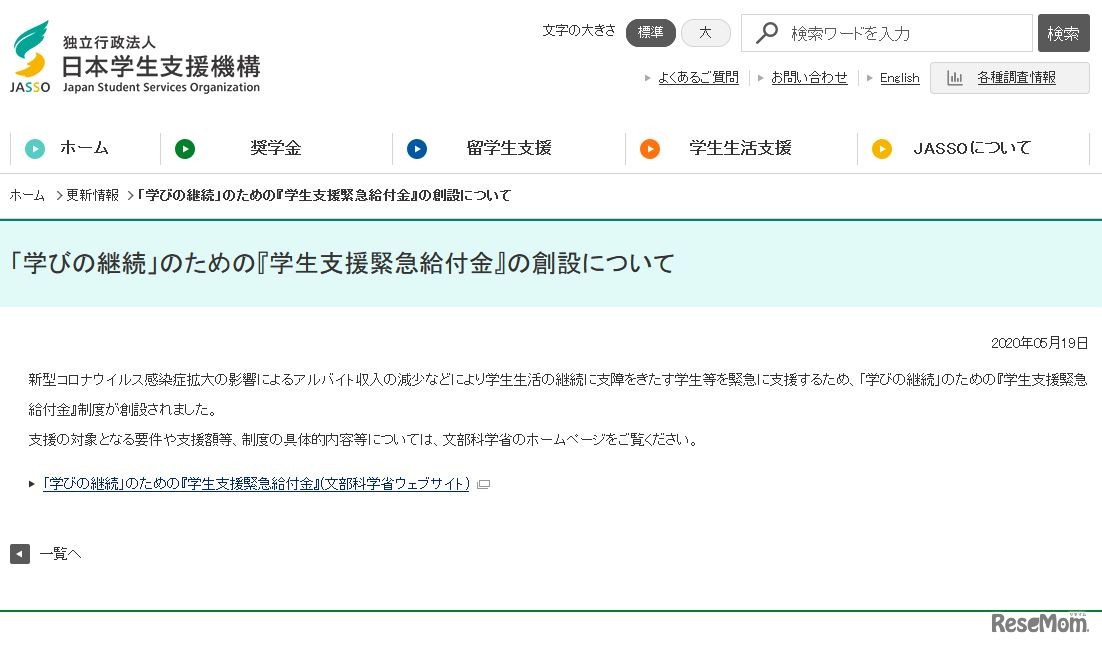Click the 更新情報 breadcrumb link
Screen dimensions: 1102x646
(91, 195)
